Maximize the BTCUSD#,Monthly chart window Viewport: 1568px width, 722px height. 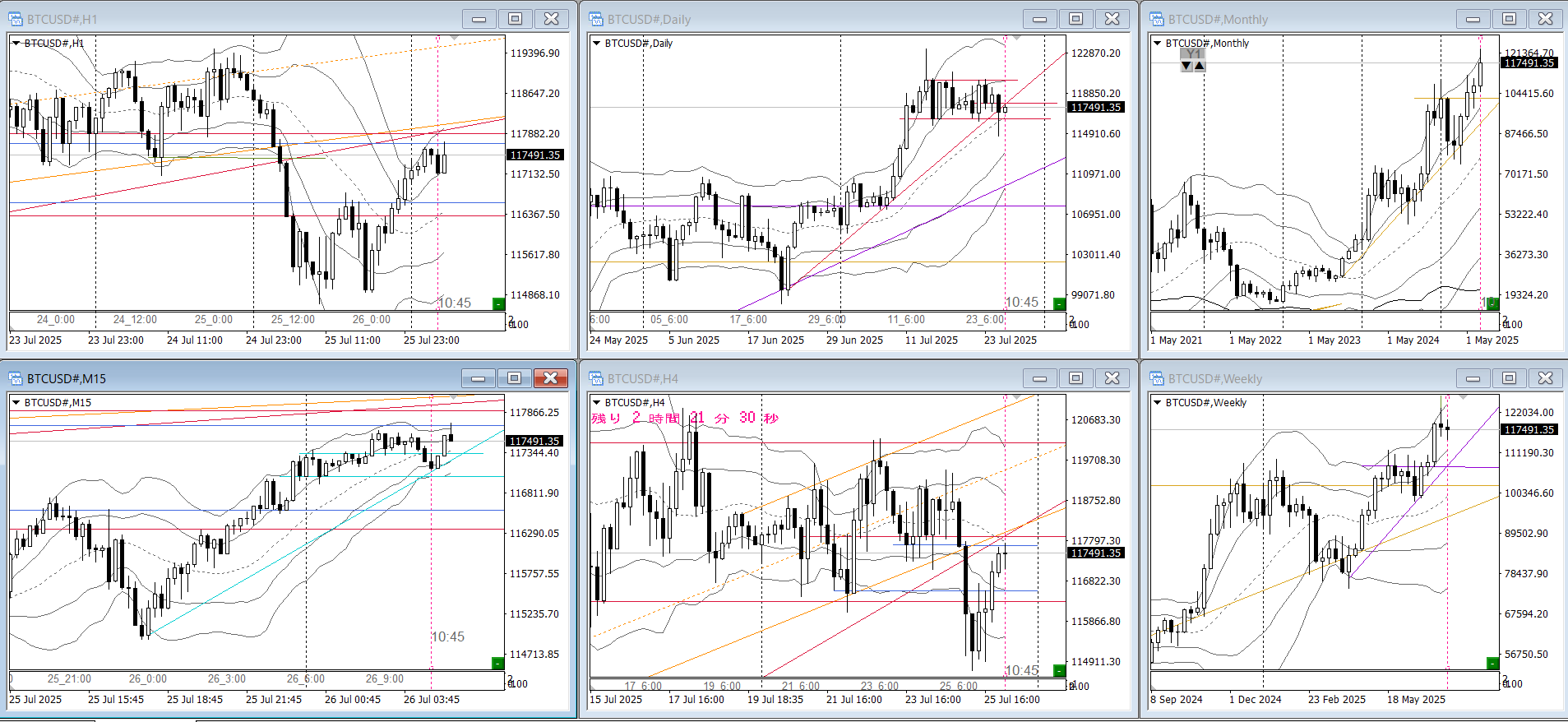click(x=1510, y=19)
